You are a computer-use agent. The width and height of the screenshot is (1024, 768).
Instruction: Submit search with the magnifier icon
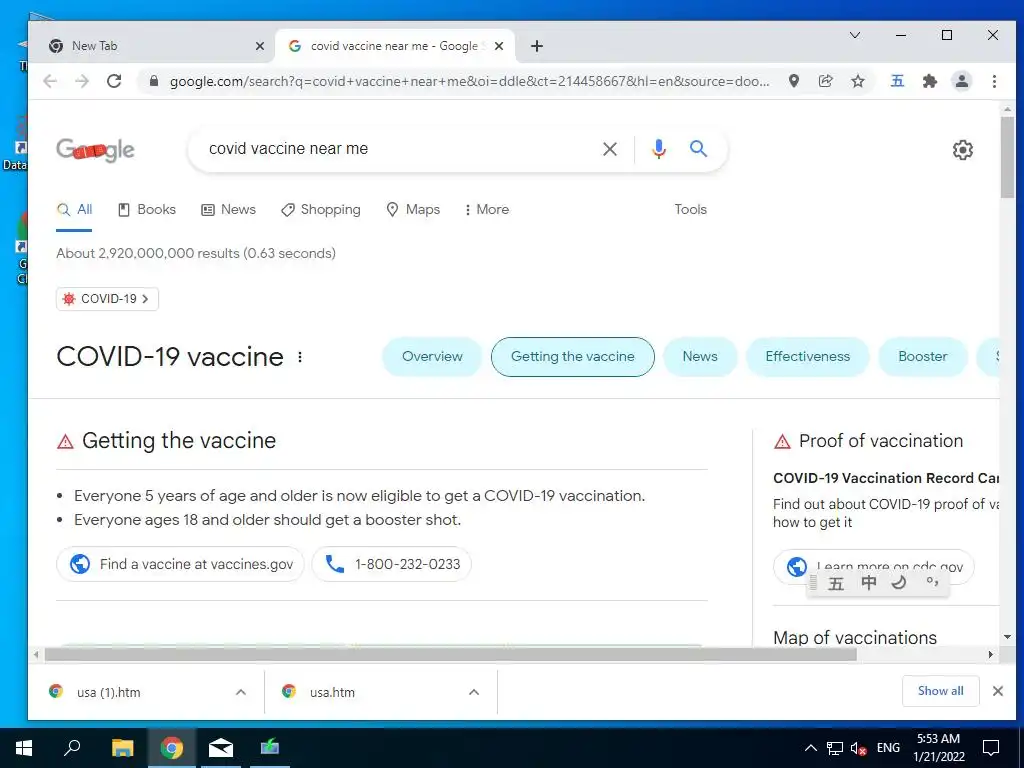[699, 149]
